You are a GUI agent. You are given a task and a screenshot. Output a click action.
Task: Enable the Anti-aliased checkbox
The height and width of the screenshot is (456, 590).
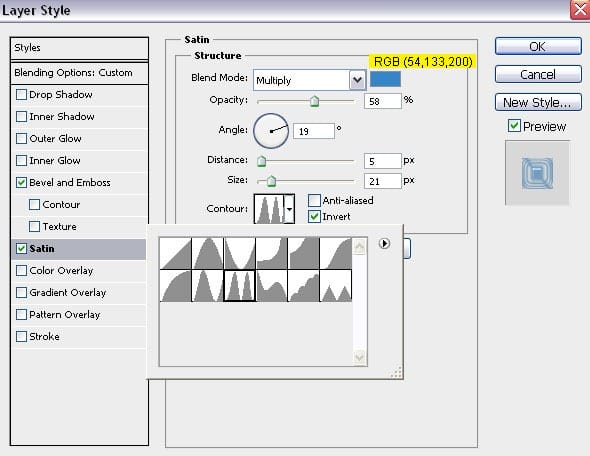[314, 201]
